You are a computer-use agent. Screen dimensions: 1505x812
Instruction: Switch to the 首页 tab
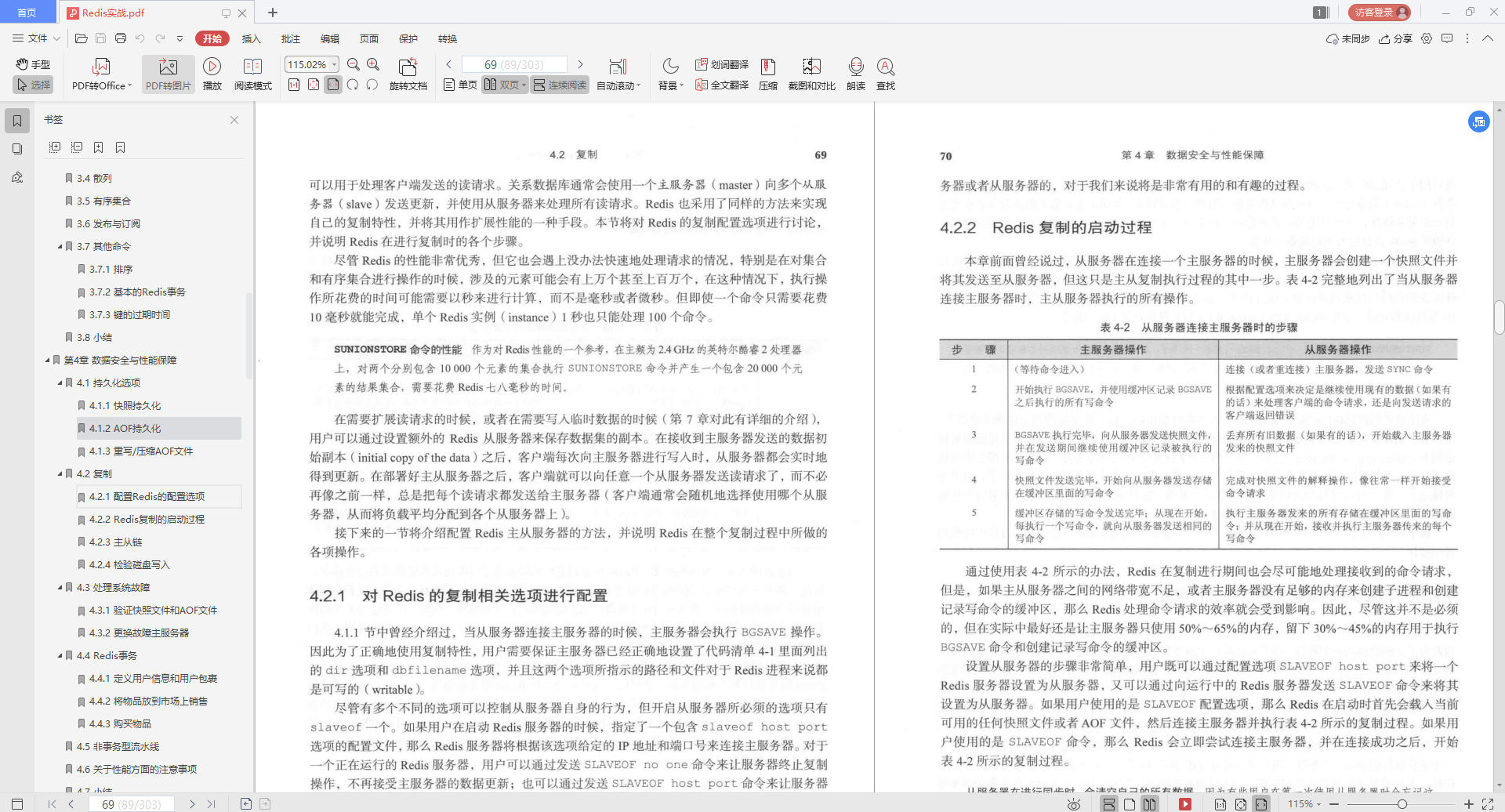click(x=27, y=13)
